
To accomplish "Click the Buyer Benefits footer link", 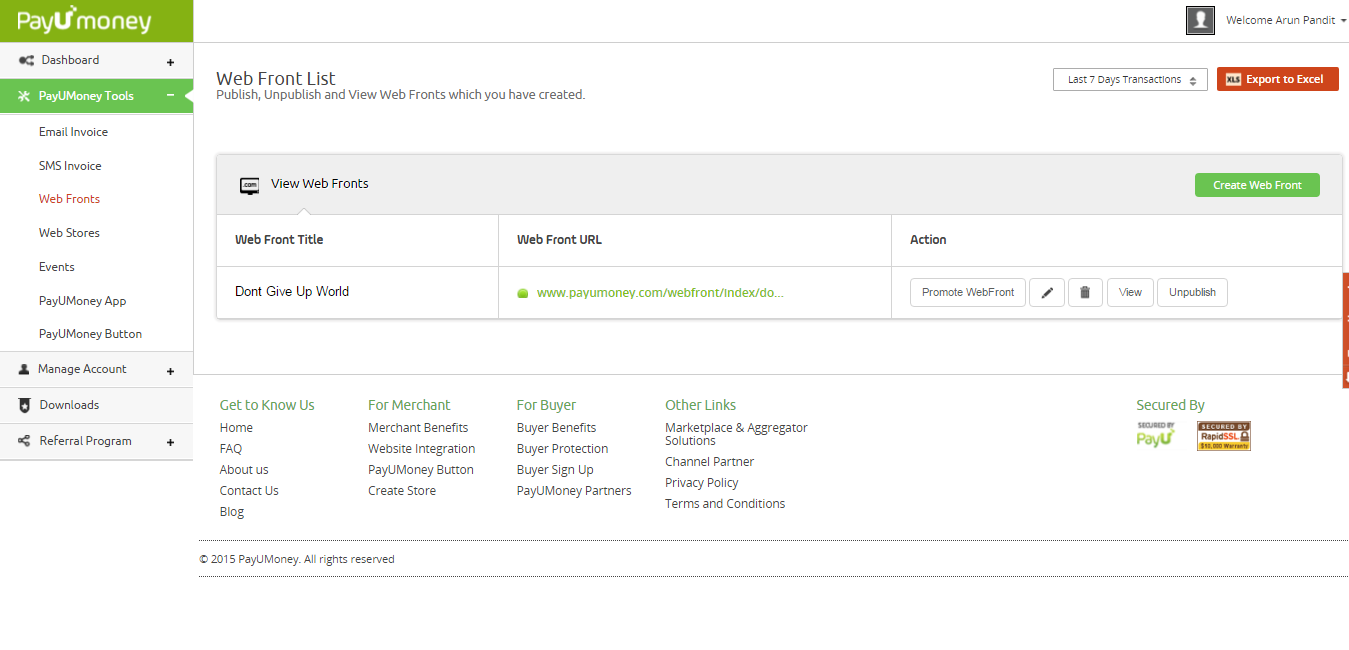I will click(556, 428).
